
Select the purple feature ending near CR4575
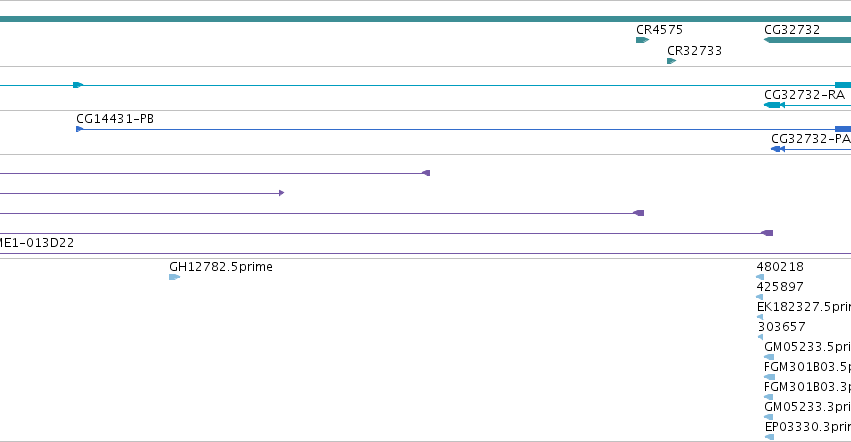coord(639,213)
